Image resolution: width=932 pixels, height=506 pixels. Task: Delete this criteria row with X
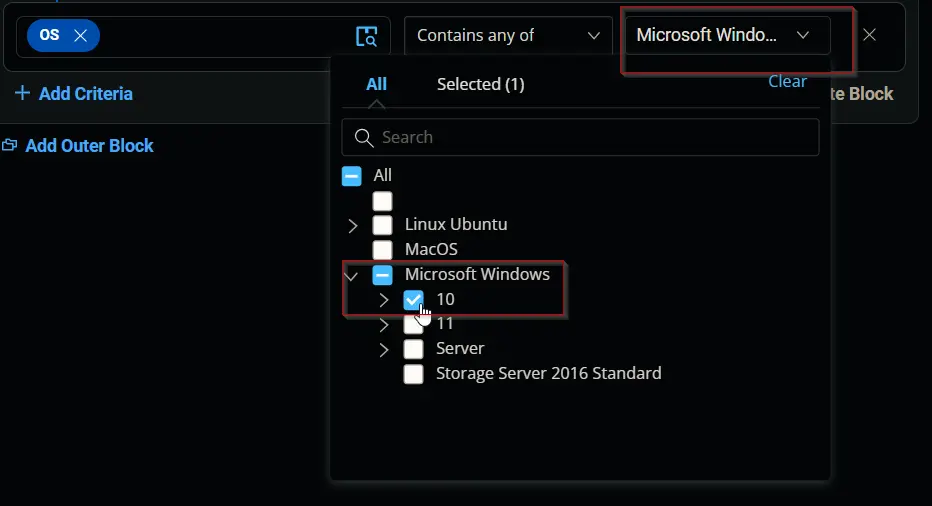pos(869,35)
